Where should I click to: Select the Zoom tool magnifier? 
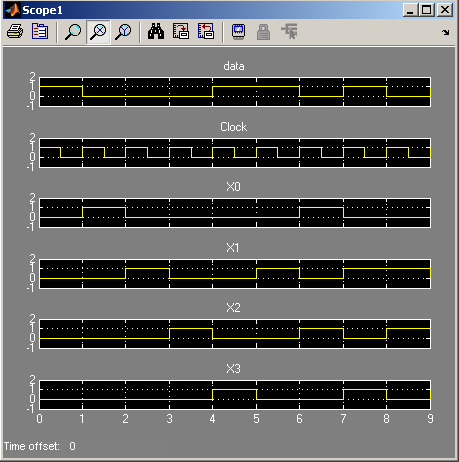click(x=72, y=32)
